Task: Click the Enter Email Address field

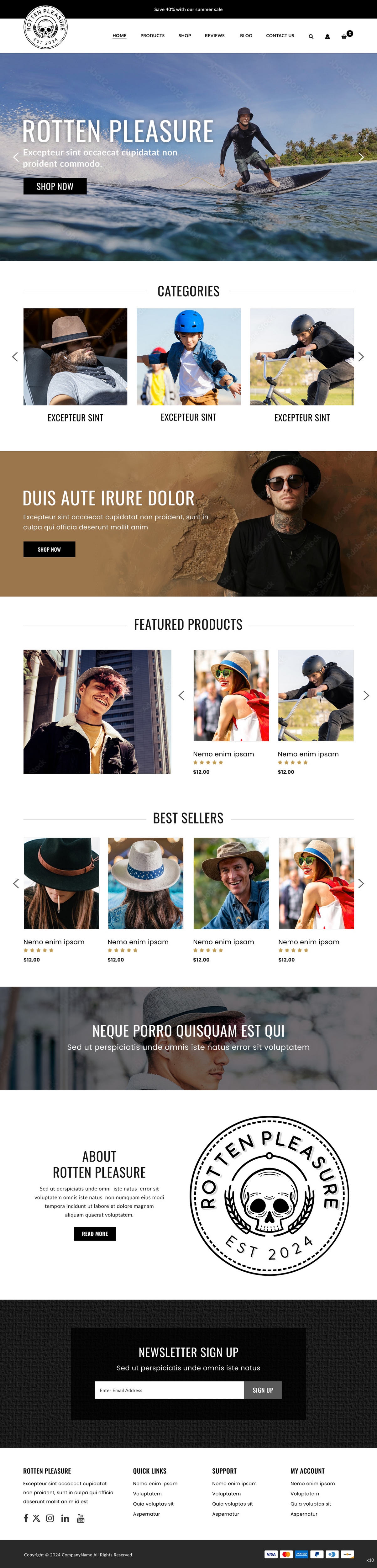Action: coord(169,1390)
